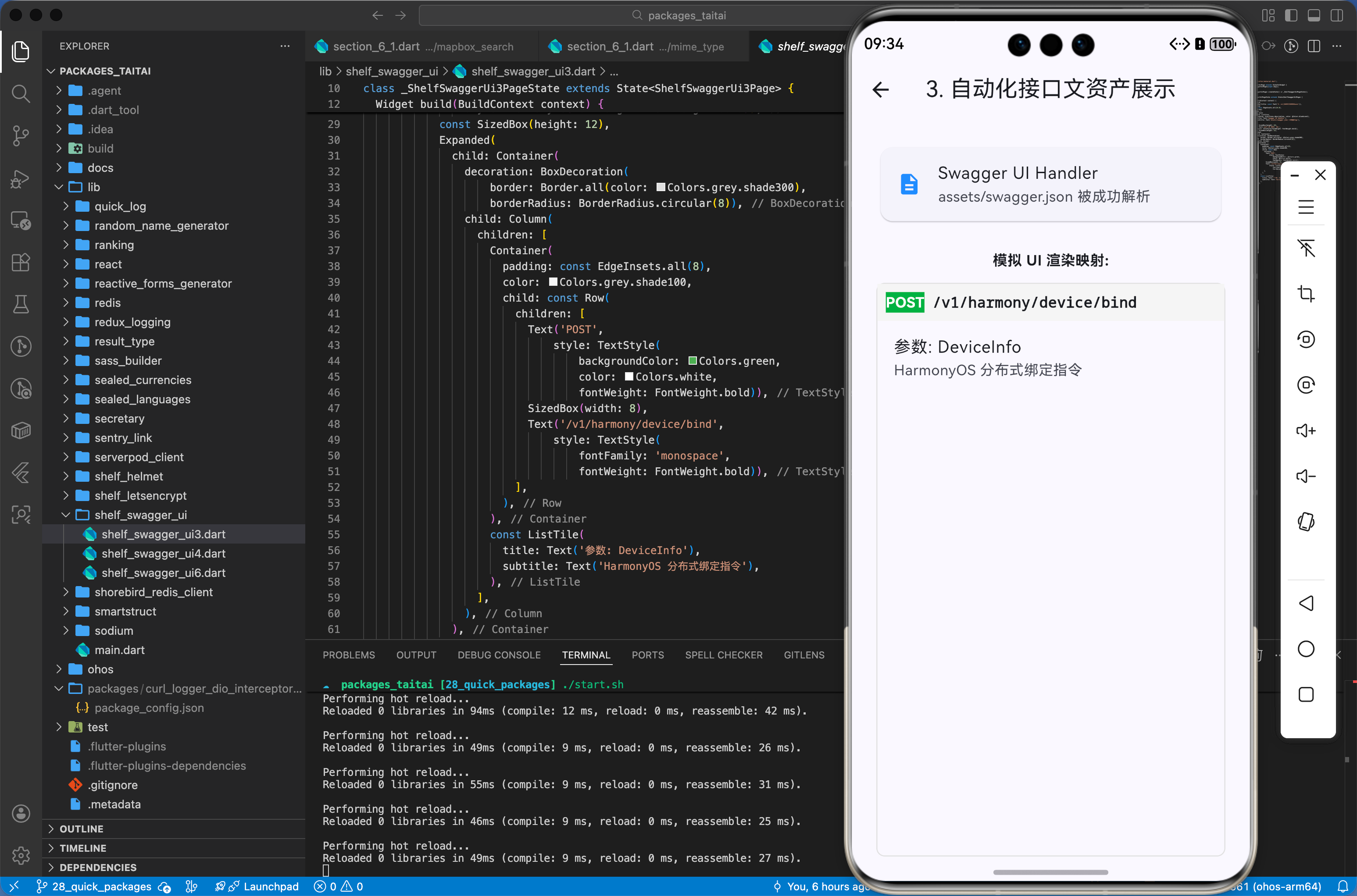The height and width of the screenshot is (896, 1357).
Task: Toggle the secondary side bar layout icon
Action: (1336, 15)
